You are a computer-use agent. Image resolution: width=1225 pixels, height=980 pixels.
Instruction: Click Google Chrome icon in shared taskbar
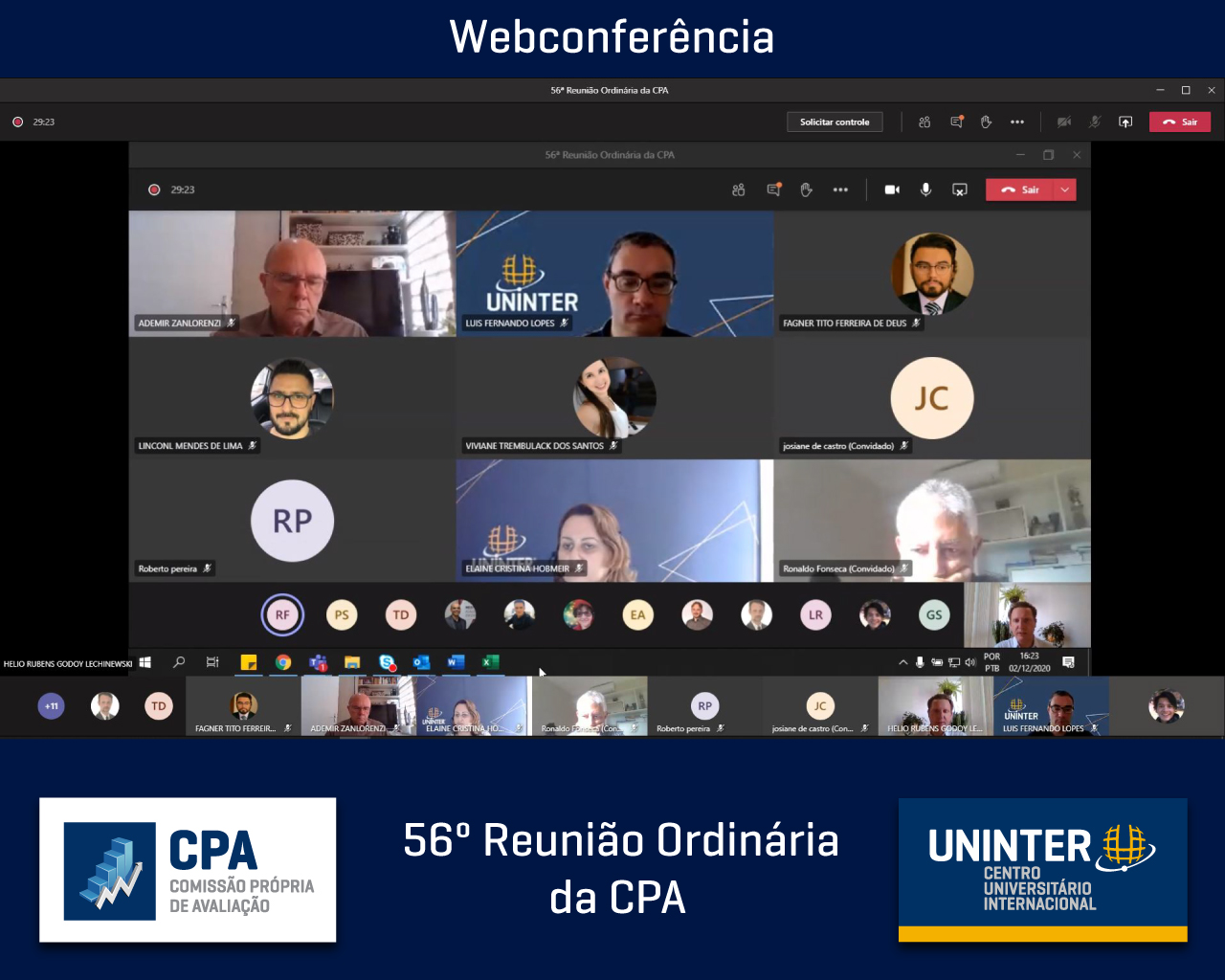pos(283,662)
